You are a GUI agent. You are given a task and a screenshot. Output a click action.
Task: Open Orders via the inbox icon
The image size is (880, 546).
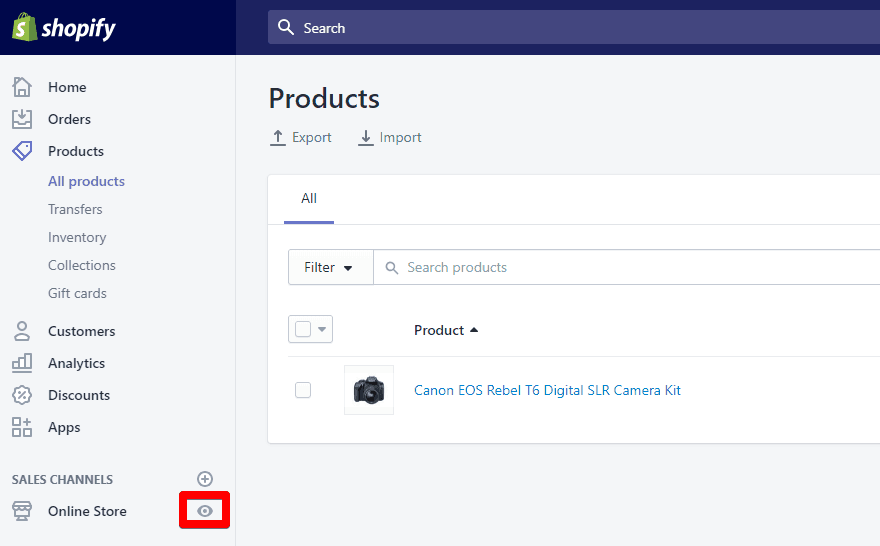point(22,119)
